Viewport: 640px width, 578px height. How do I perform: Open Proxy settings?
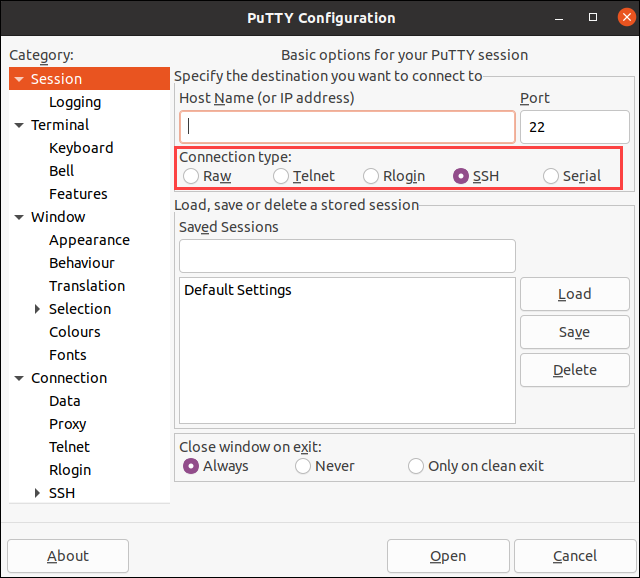68,424
